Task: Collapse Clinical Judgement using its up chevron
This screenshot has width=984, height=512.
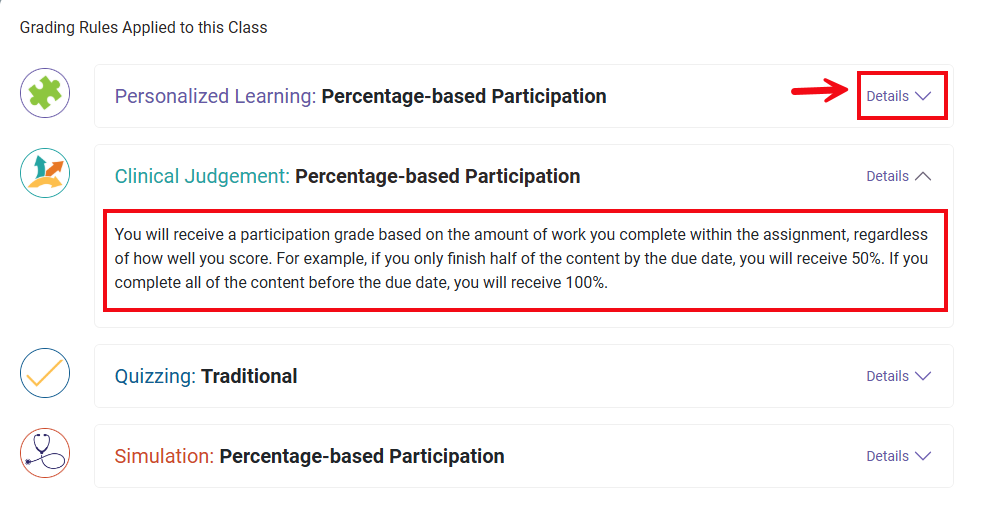Action: pos(923,176)
